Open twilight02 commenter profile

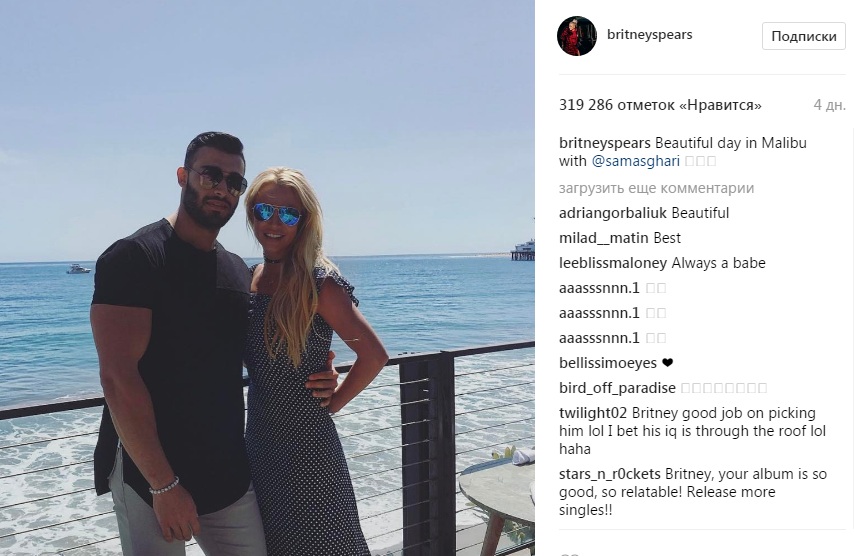593,413
